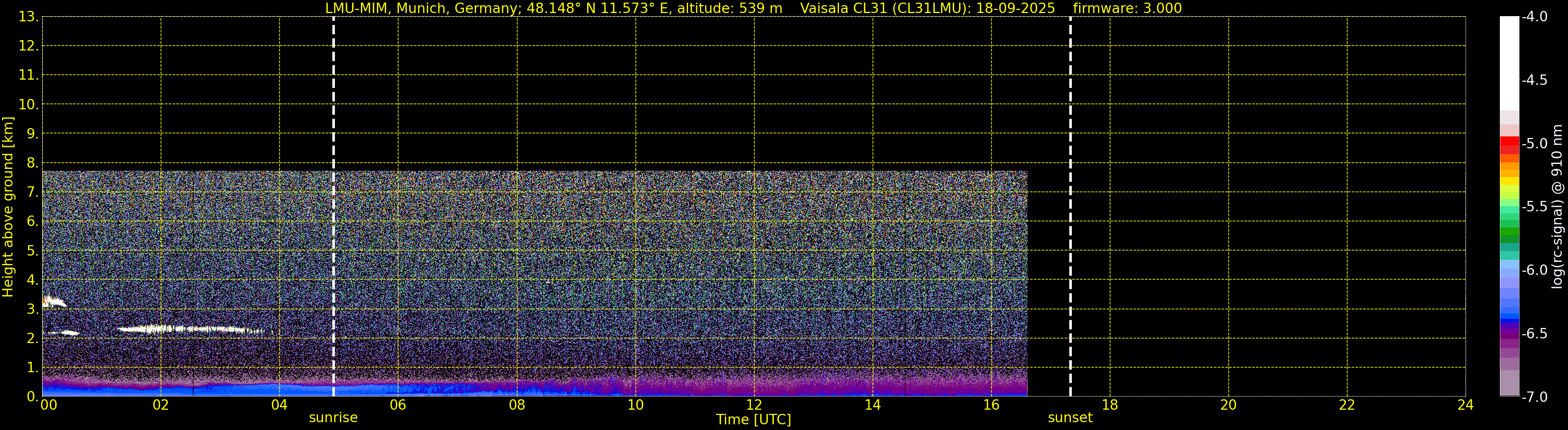The height and width of the screenshot is (430, 1568).
Task: Click the time-axis tick label '04'
Action: pos(279,405)
